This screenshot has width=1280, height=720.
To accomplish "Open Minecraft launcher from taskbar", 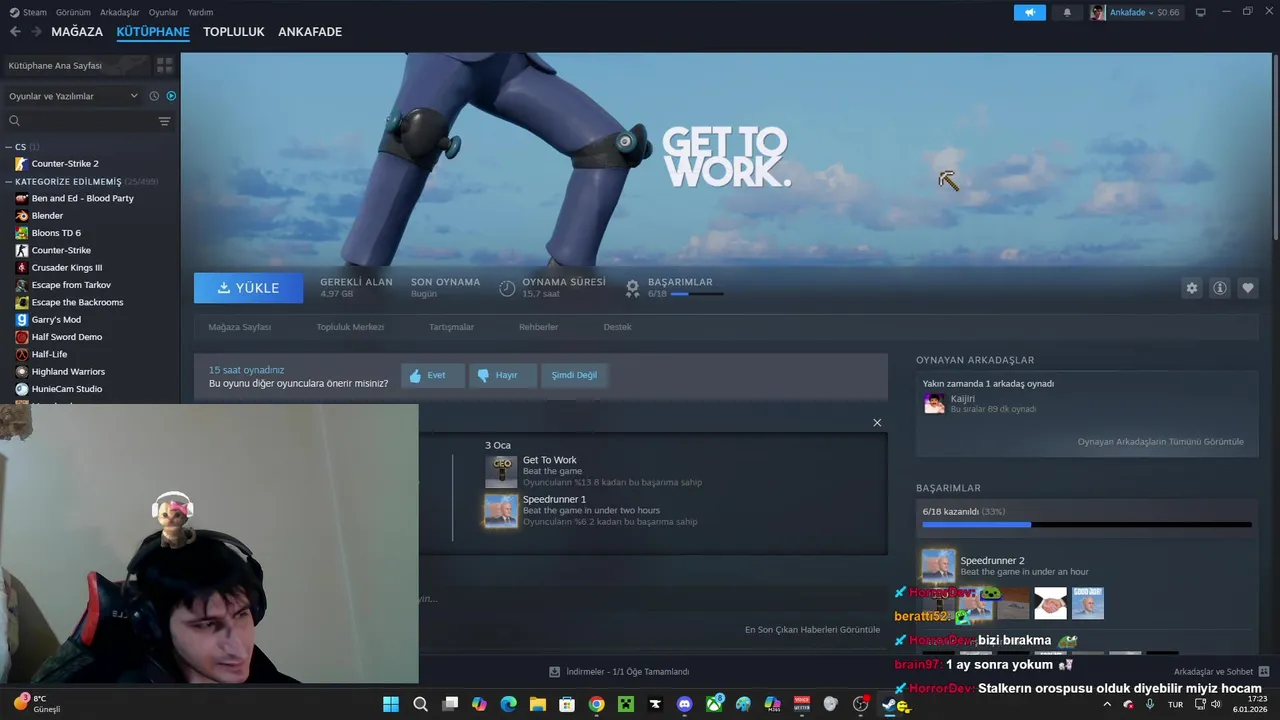I will [x=625, y=704].
